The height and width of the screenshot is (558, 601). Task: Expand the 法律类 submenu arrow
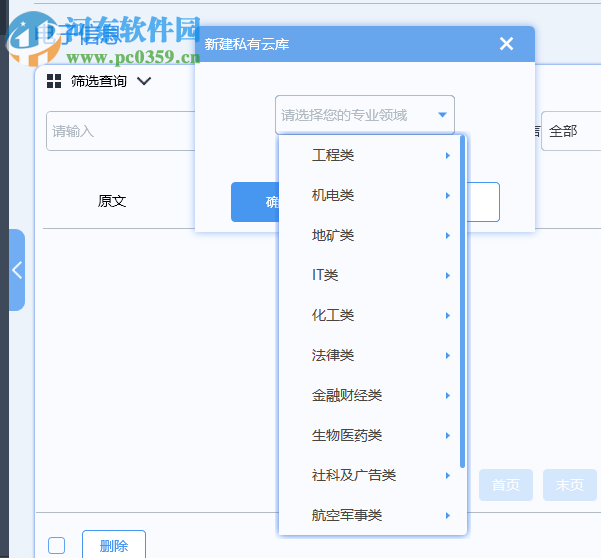(447, 355)
